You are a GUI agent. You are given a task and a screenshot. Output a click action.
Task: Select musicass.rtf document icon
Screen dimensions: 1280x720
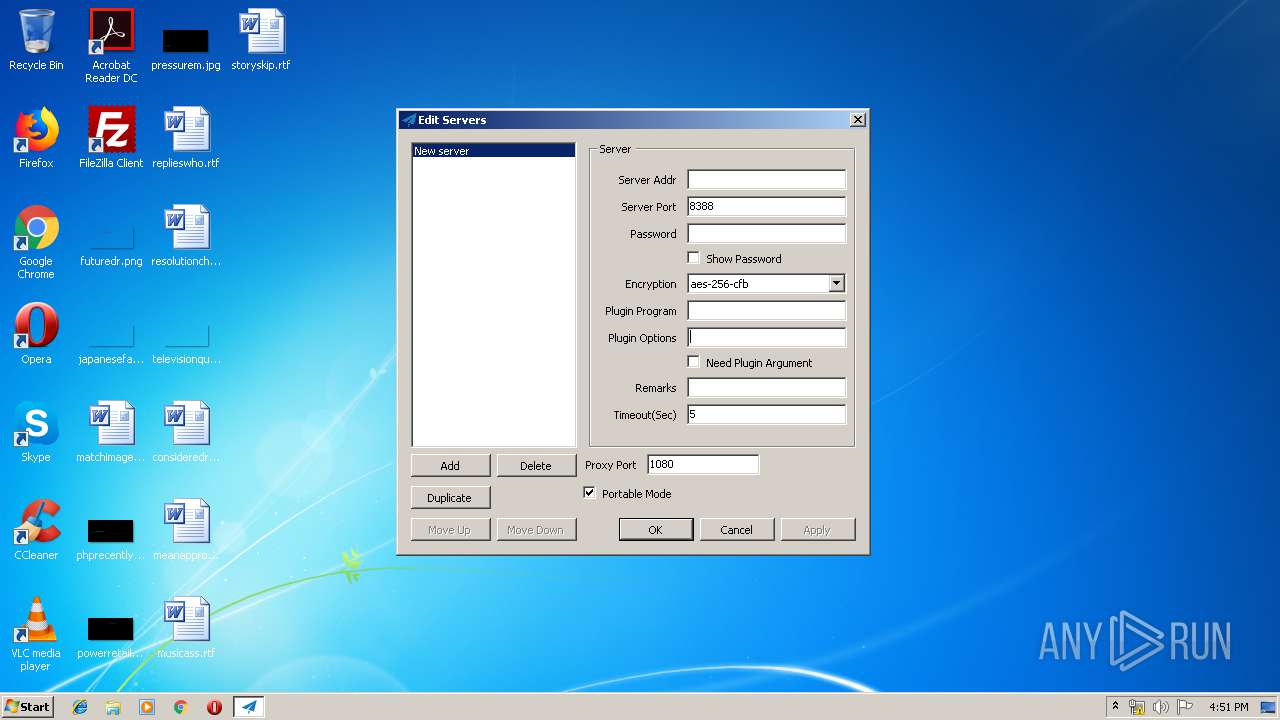(x=186, y=628)
